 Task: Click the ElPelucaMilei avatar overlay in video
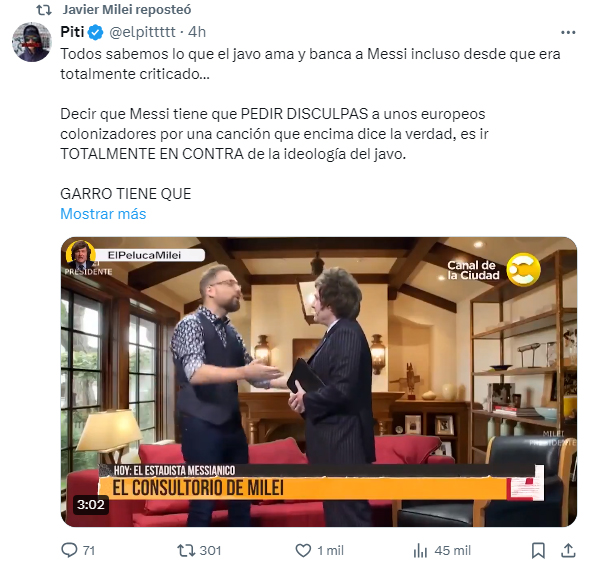tap(80, 254)
